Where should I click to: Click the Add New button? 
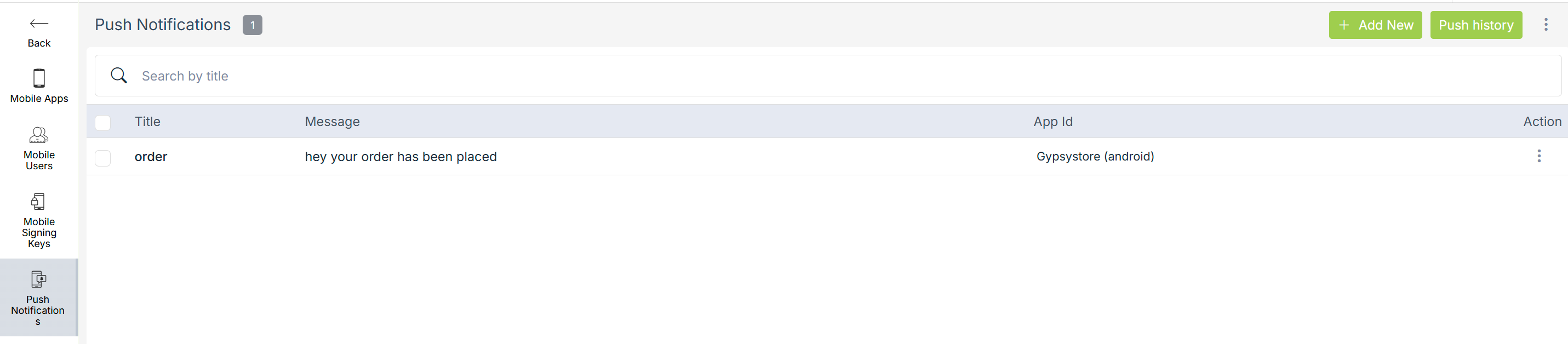1375,25
